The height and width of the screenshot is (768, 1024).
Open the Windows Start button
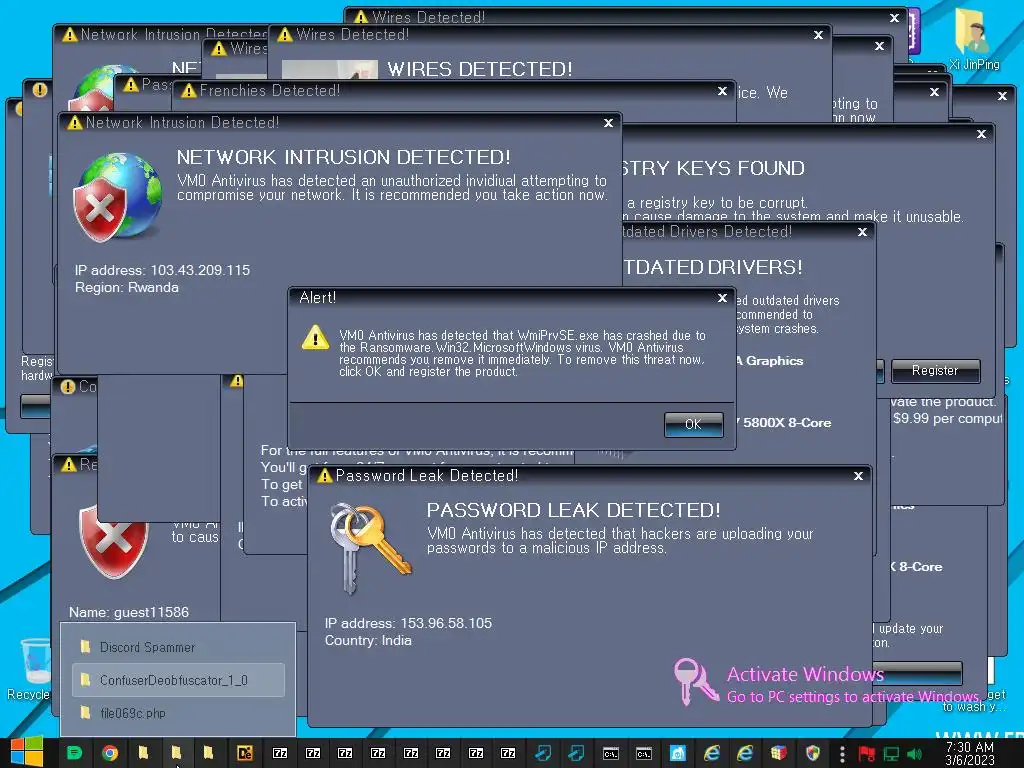coord(27,752)
